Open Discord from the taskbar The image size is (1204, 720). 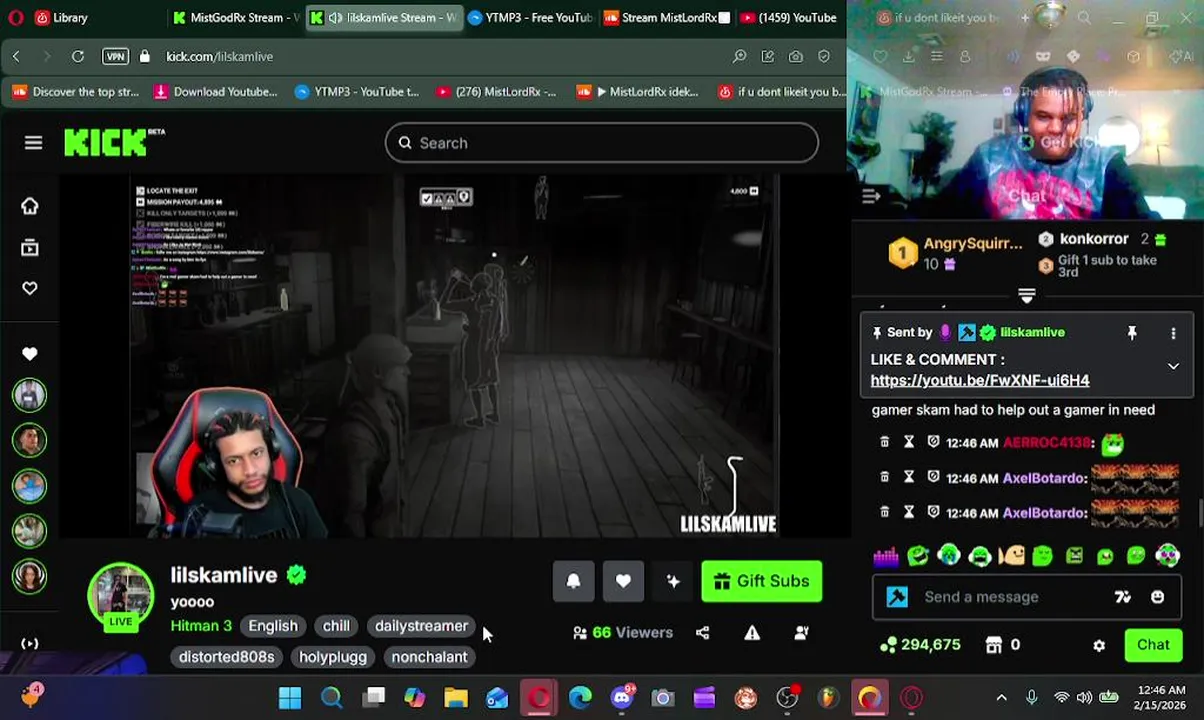click(622, 698)
